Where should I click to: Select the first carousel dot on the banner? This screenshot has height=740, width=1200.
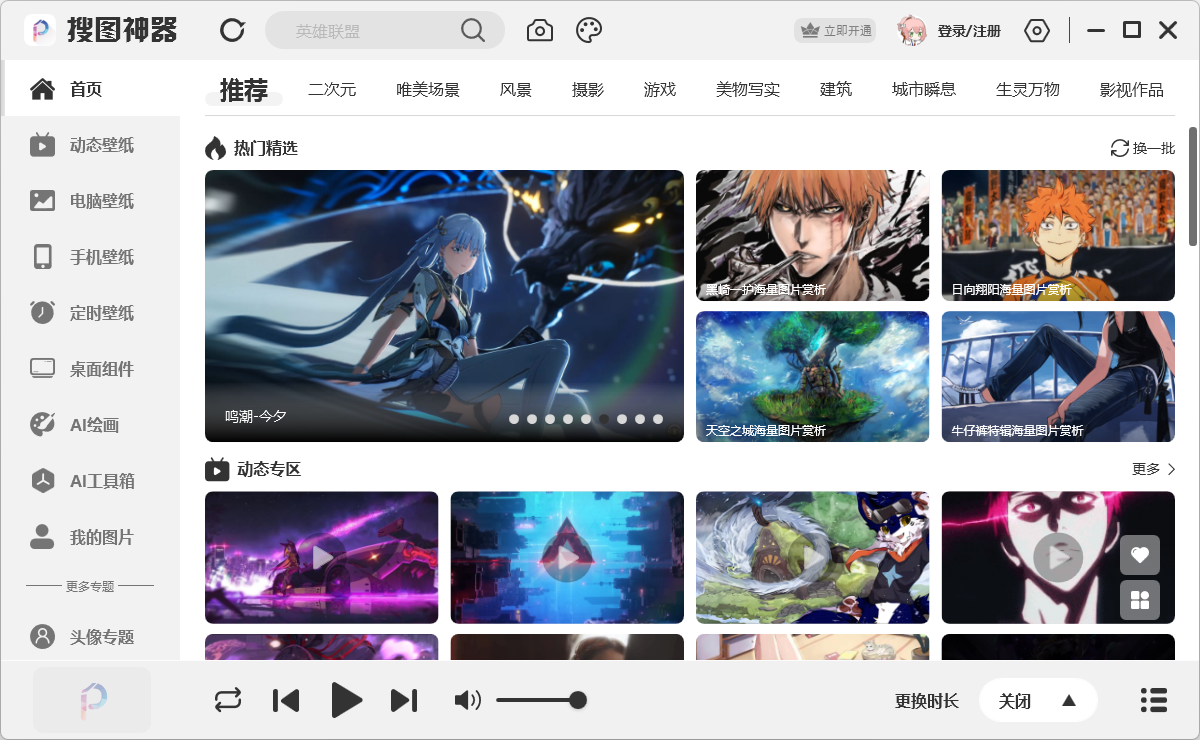tap(514, 419)
